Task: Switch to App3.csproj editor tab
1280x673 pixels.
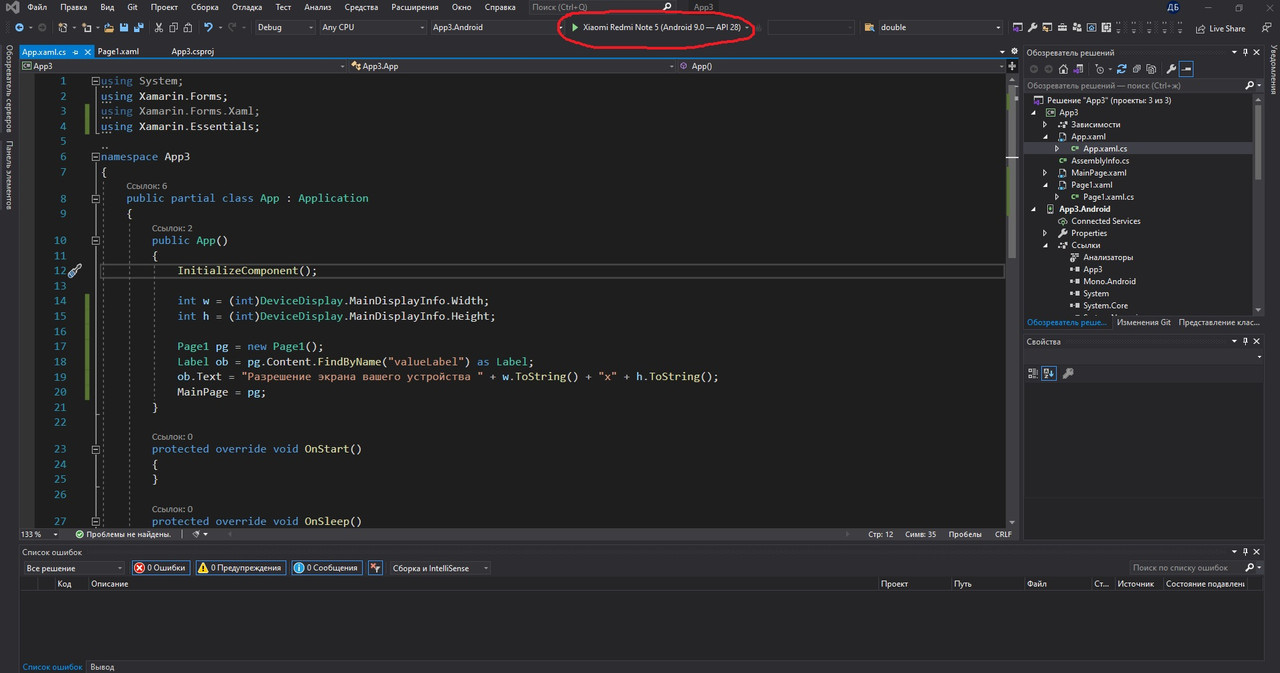Action: click(x=194, y=51)
